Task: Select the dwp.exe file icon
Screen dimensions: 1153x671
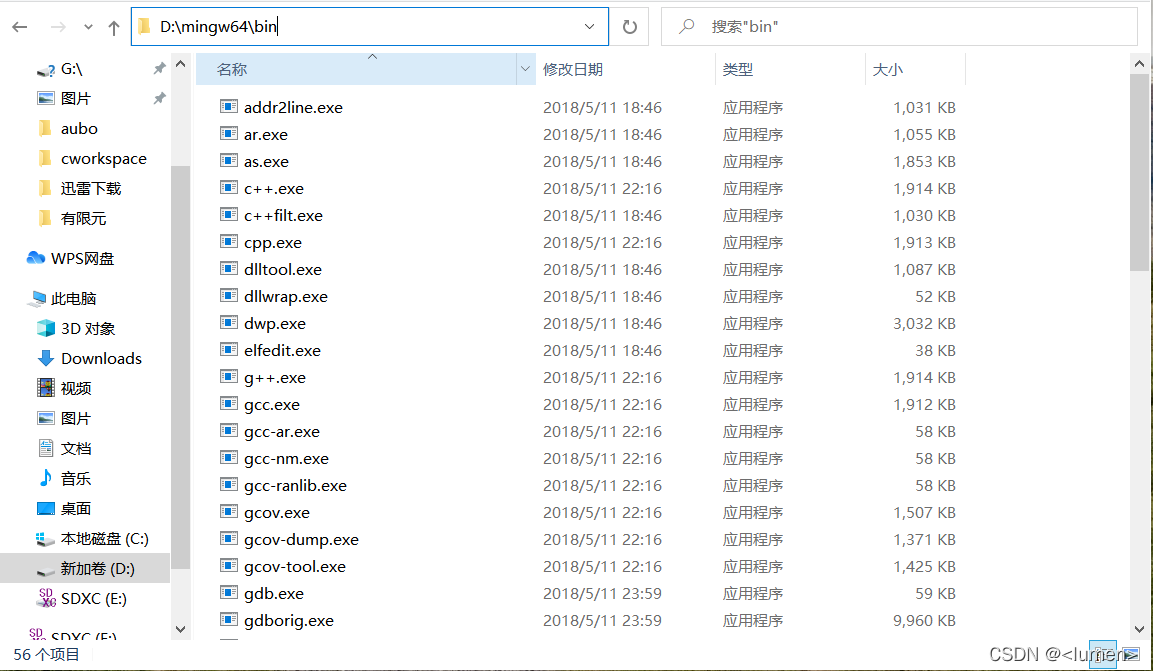Action: click(229, 323)
